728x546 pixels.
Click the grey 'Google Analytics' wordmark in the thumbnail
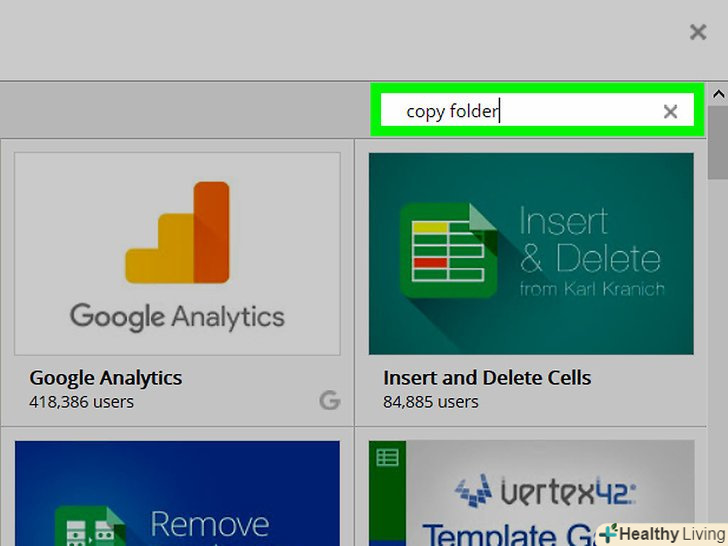point(177,317)
